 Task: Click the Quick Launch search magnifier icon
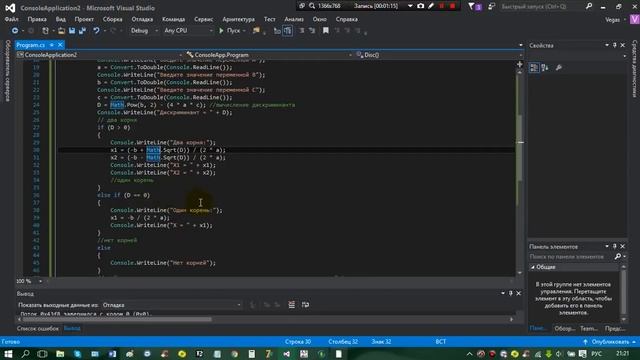589,6
